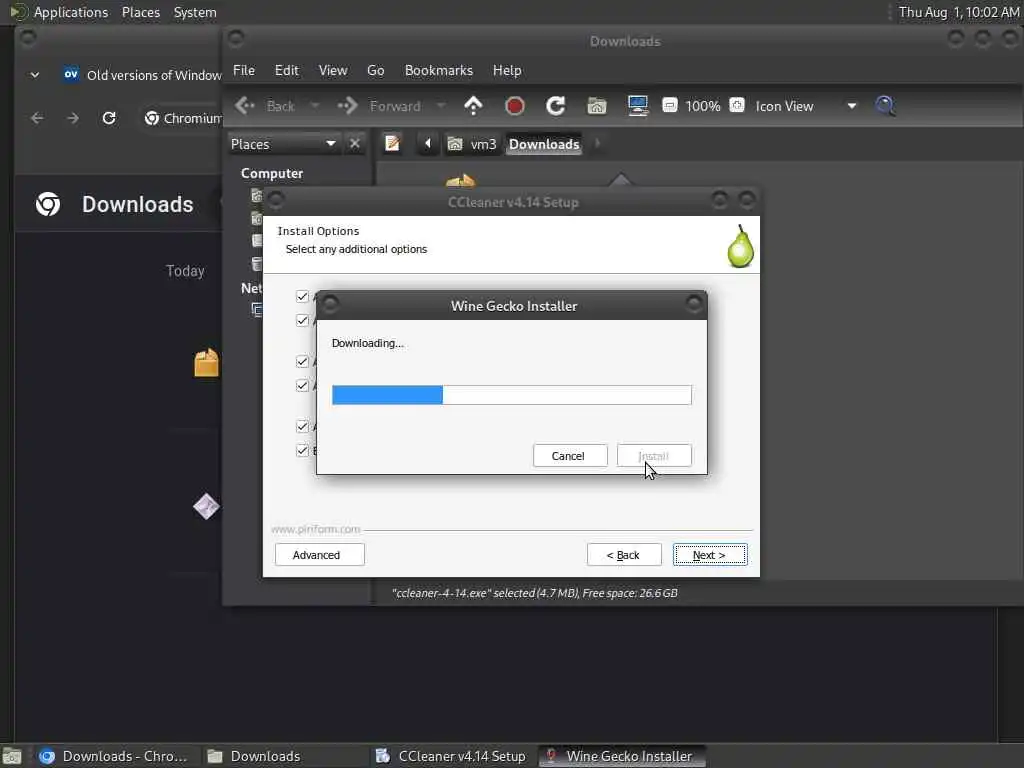Switch to Wine Gecko Installer taskbar entry
The height and width of the screenshot is (768, 1024).
coord(622,756)
